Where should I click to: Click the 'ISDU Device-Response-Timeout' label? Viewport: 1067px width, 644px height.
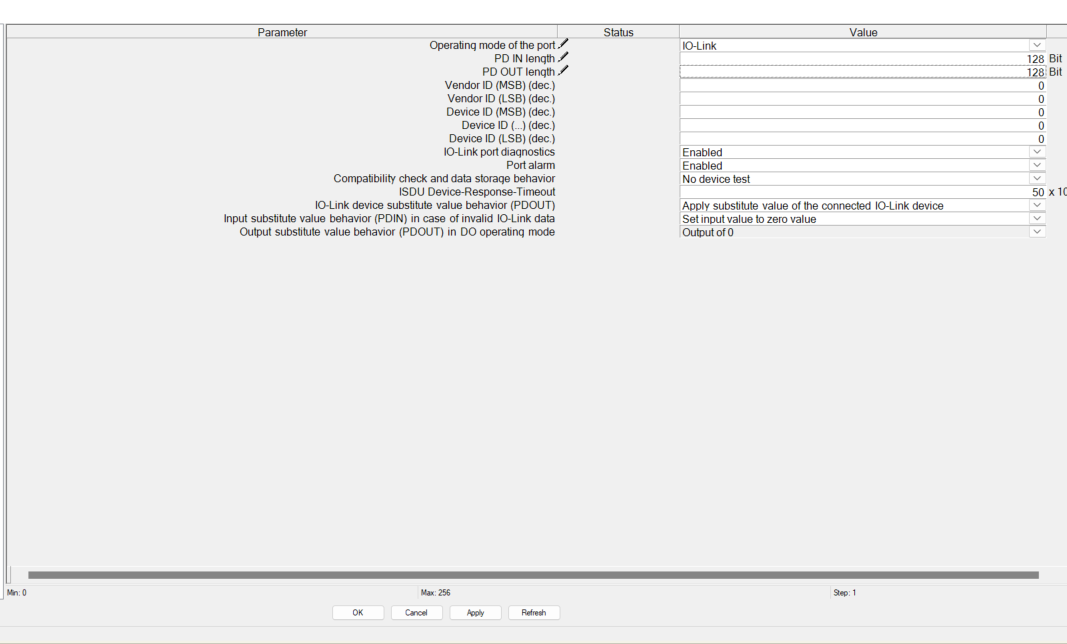coord(477,192)
